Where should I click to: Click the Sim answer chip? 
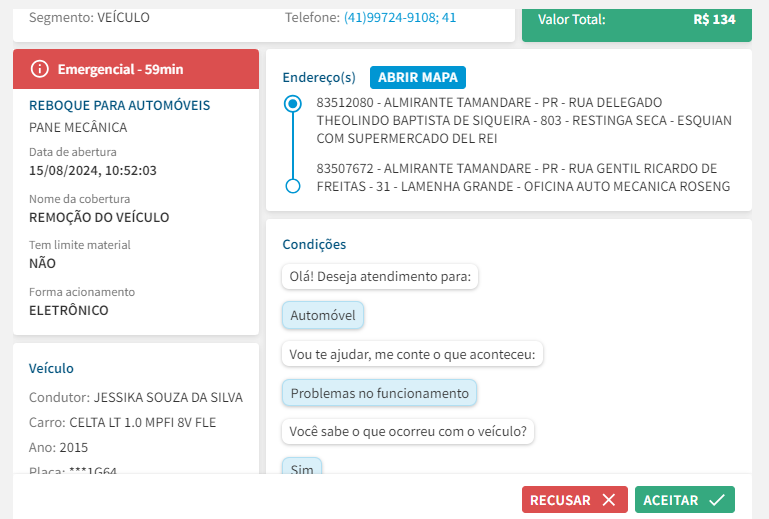(302, 467)
